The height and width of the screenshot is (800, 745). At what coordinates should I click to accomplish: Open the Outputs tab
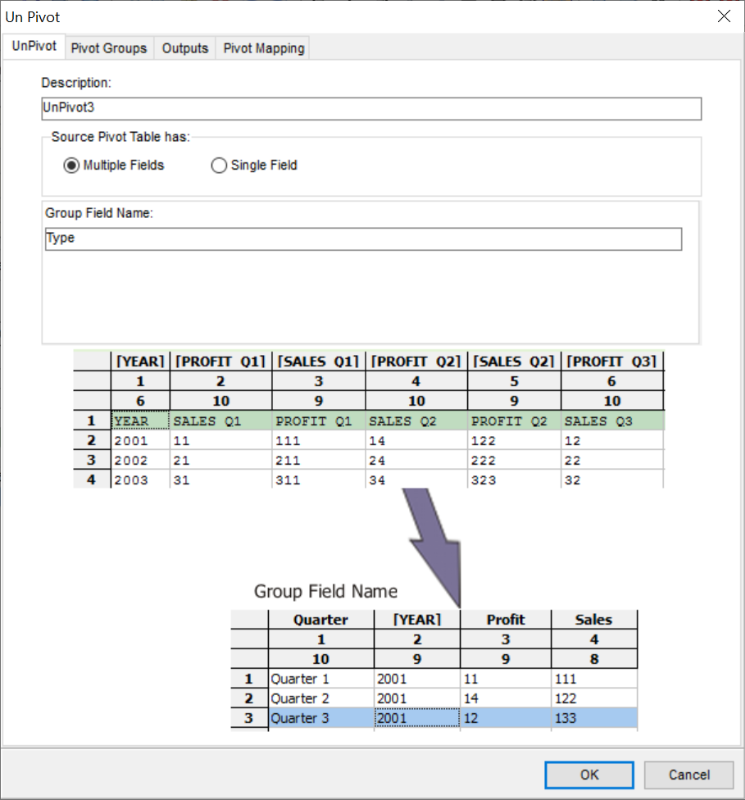pos(185,48)
